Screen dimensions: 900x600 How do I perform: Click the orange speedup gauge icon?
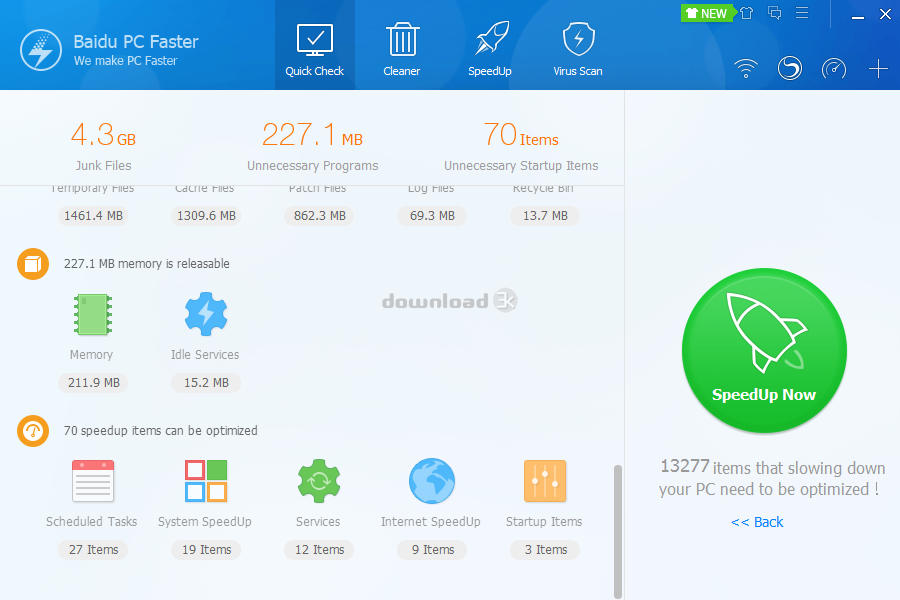33,431
